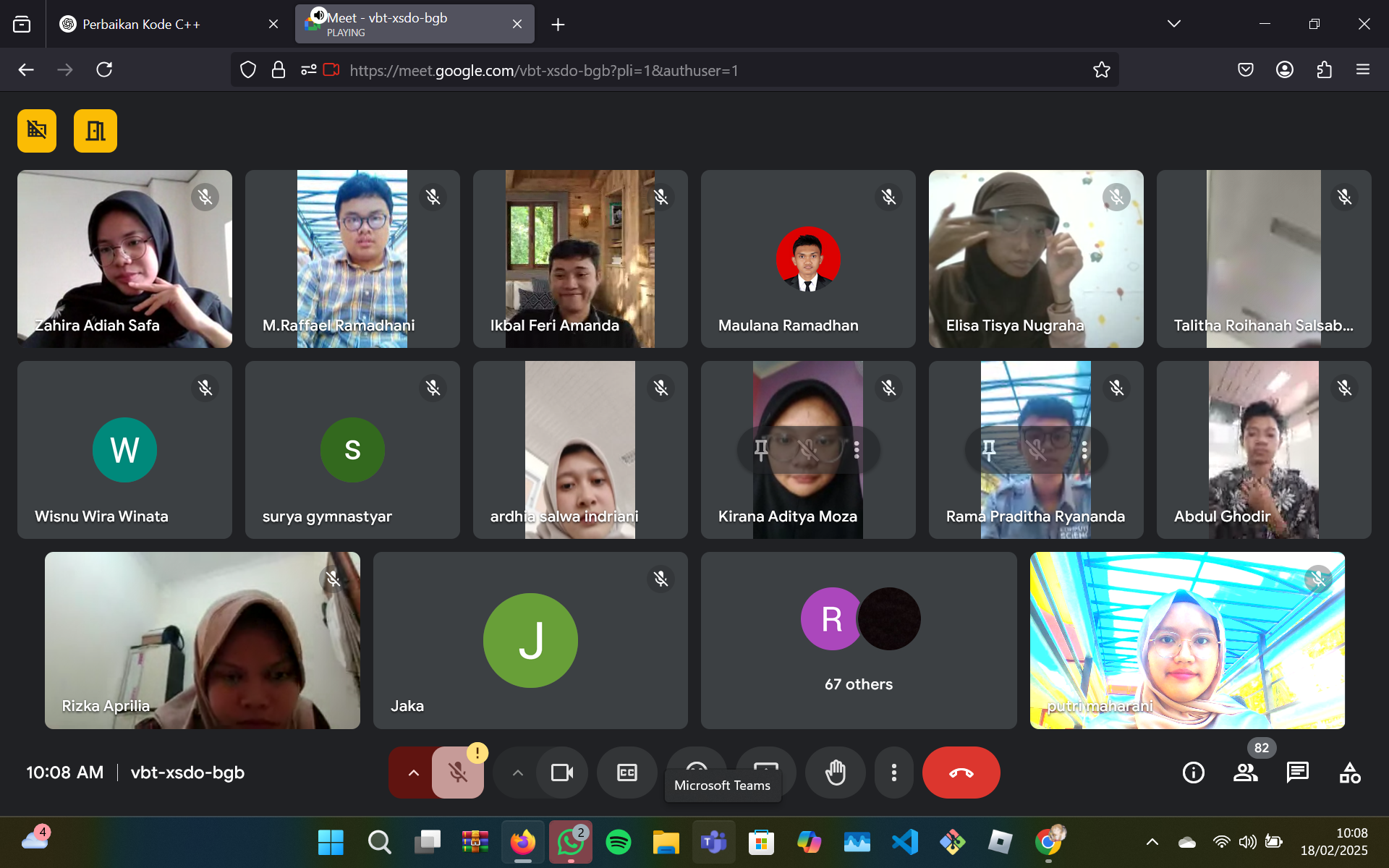Open the list all tabs dropdown arrow

click(1173, 24)
